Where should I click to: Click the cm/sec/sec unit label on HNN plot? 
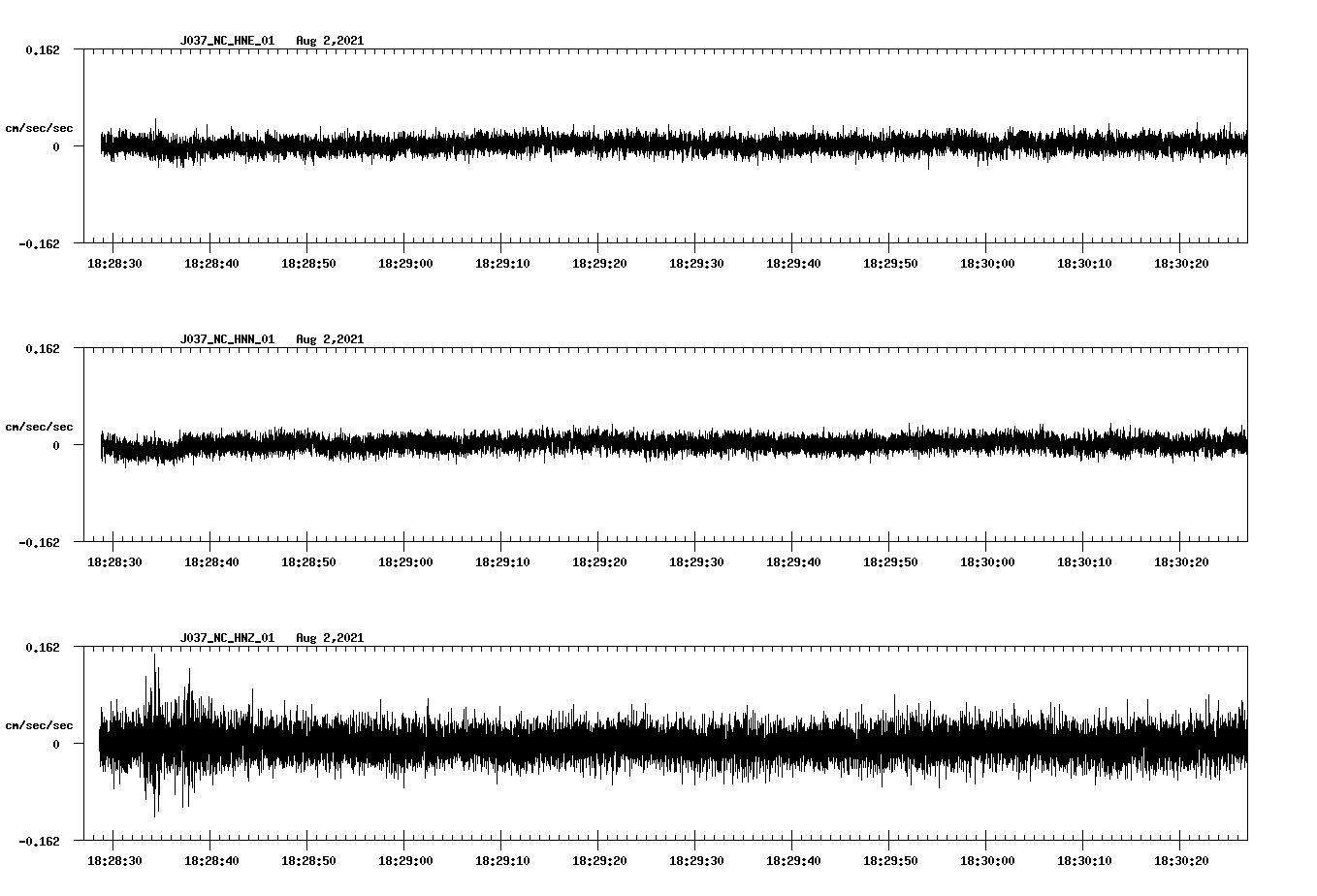click(x=39, y=427)
